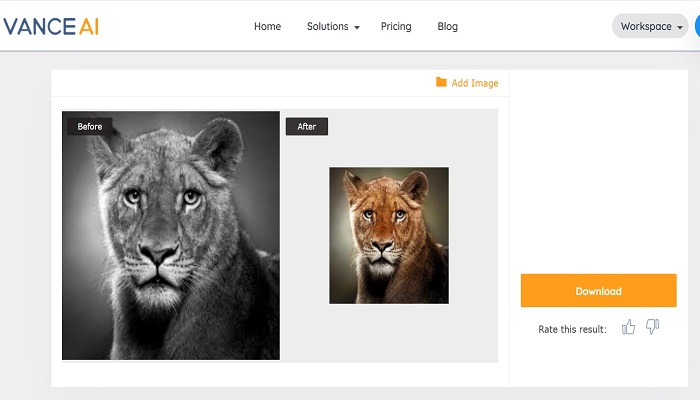Viewport: 700px width, 400px height.
Task: Select the Before label badge
Action: tap(90, 126)
